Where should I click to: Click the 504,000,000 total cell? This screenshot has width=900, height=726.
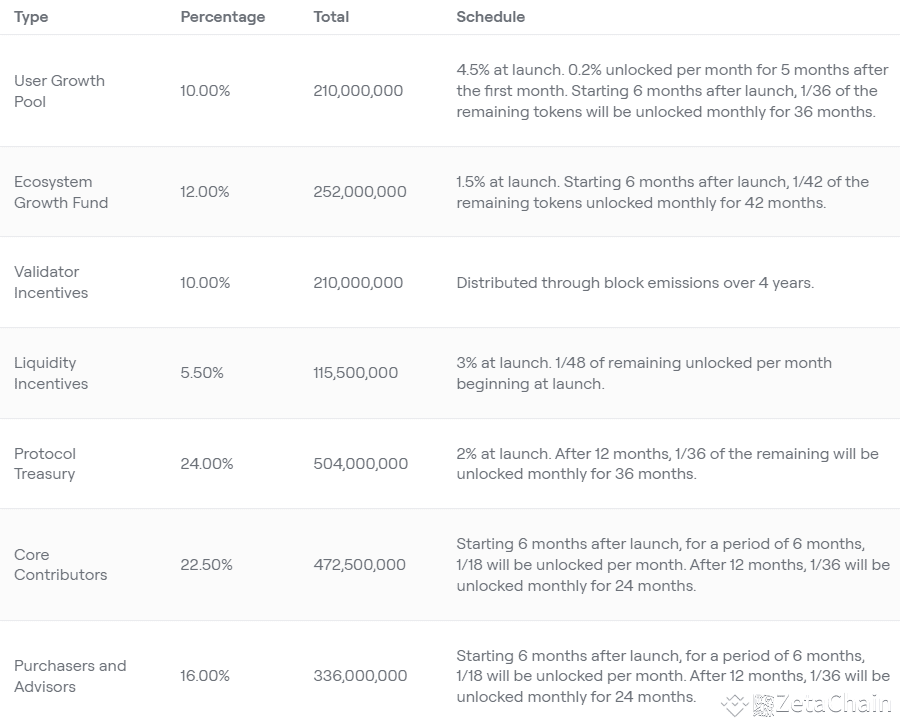point(360,464)
